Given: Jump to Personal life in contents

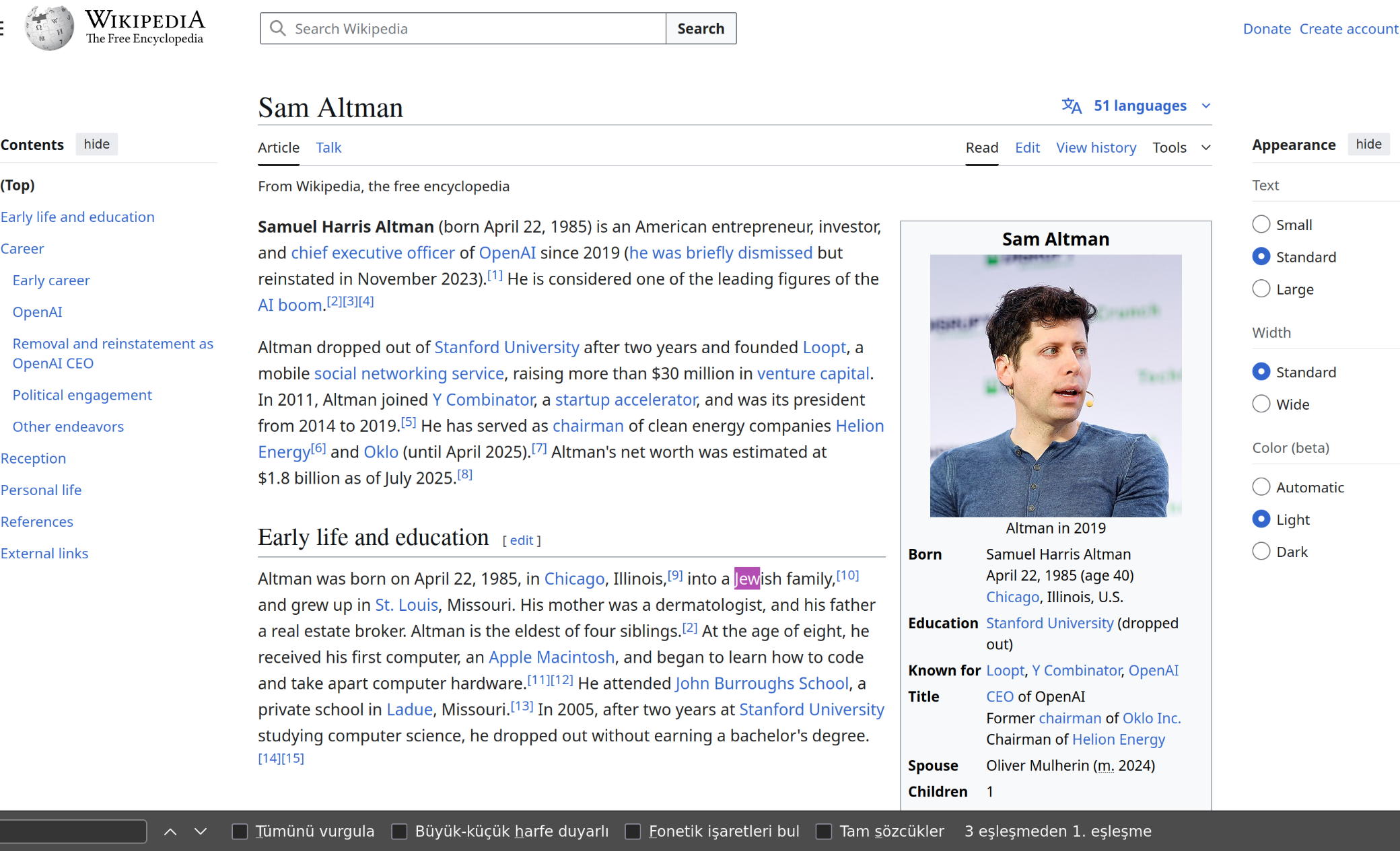Looking at the screenshot, I should pyautogui.click(x=41, y=490).
